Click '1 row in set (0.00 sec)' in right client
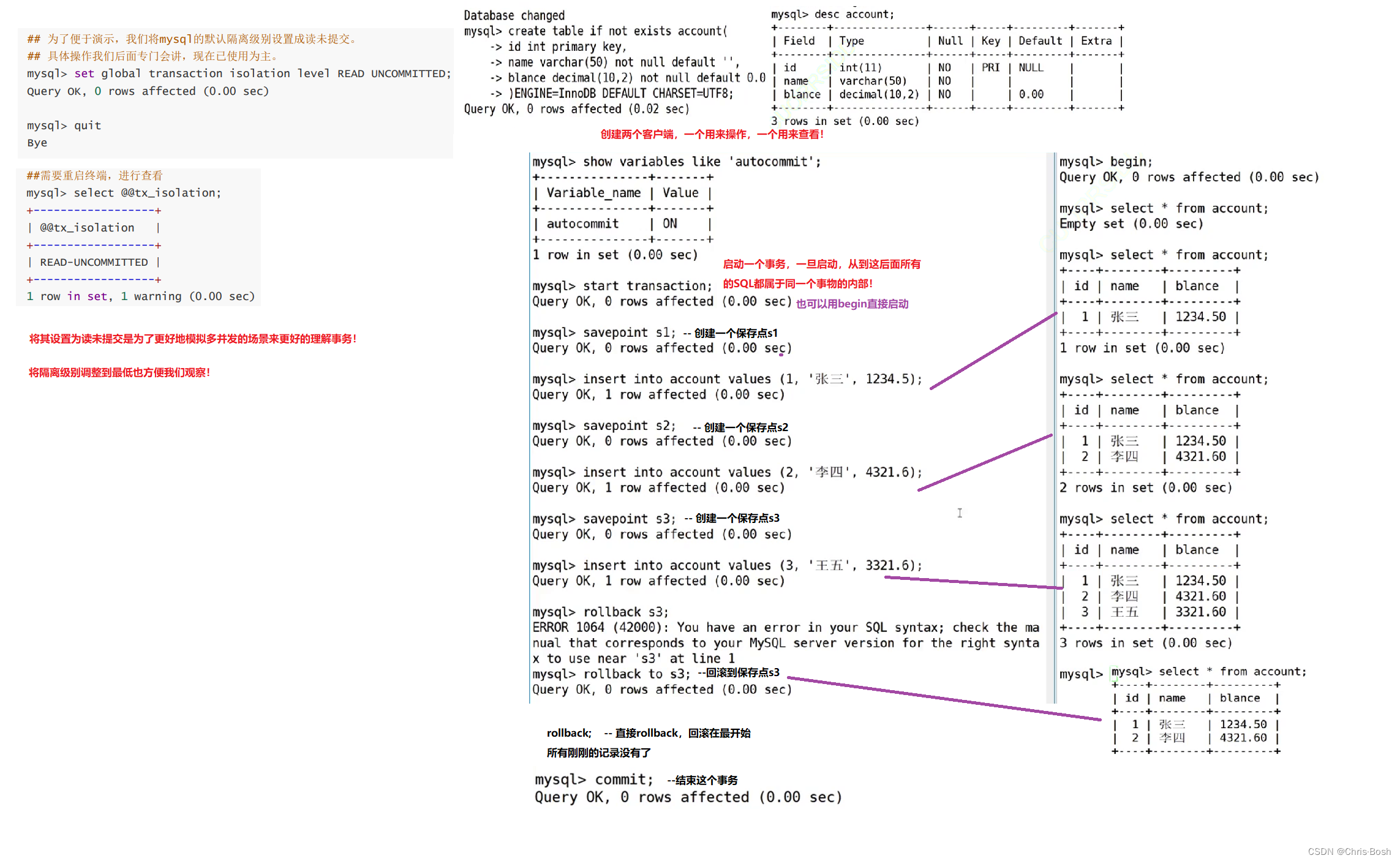1400x861 pixels. coord(1142,348)
